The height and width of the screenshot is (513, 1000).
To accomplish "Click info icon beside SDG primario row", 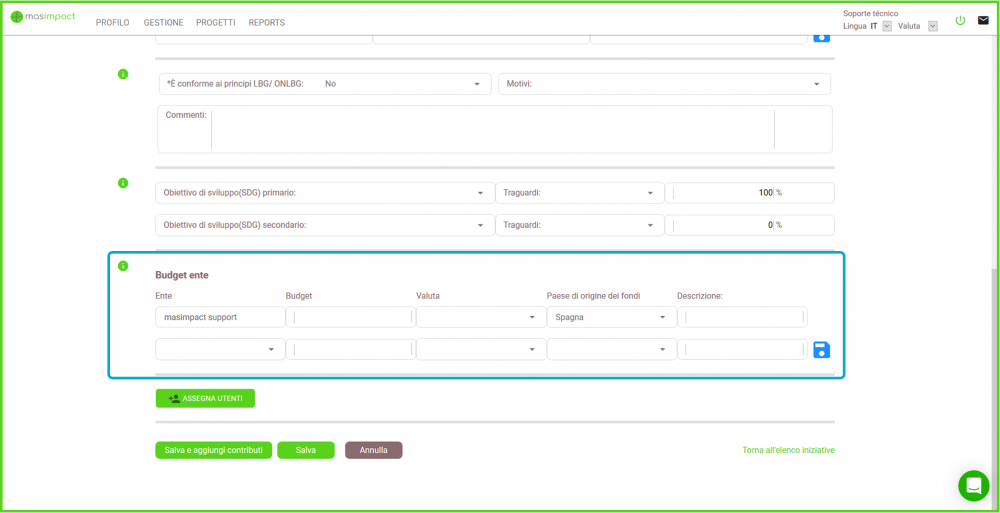I will click(123, 183).
